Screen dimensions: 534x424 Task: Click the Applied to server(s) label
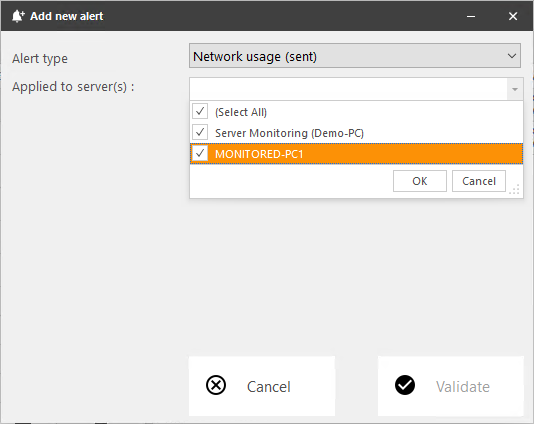click(73, 87)
